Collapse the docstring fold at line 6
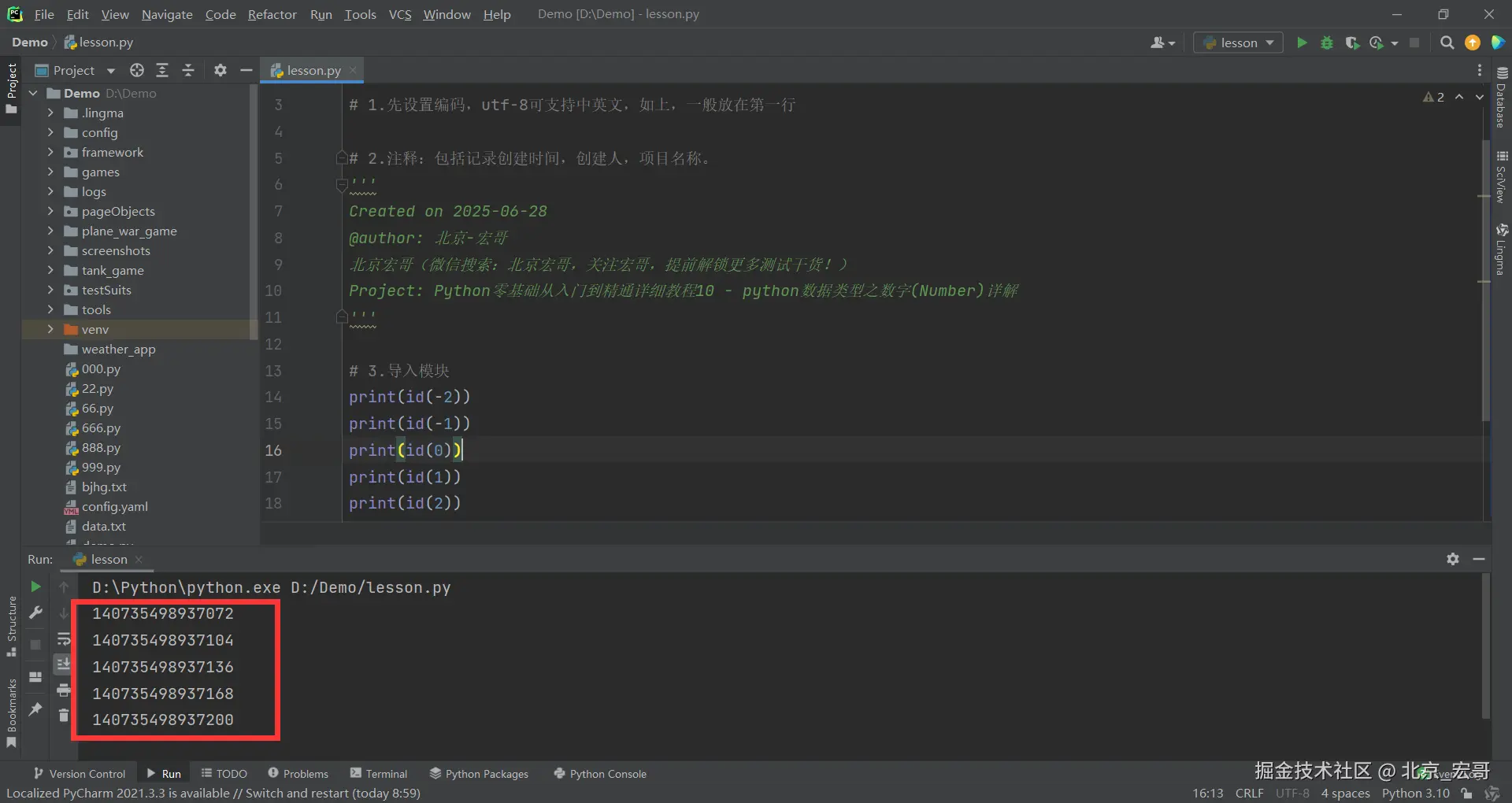The width and height of the screenshot is (1512, 803). point(342,185)
